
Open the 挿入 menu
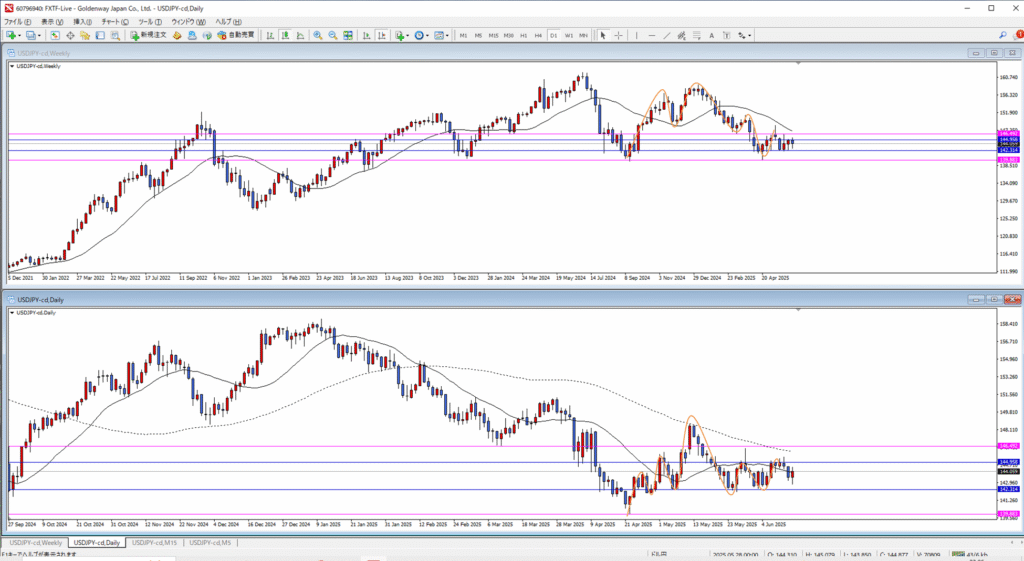(x=82, y=22)
